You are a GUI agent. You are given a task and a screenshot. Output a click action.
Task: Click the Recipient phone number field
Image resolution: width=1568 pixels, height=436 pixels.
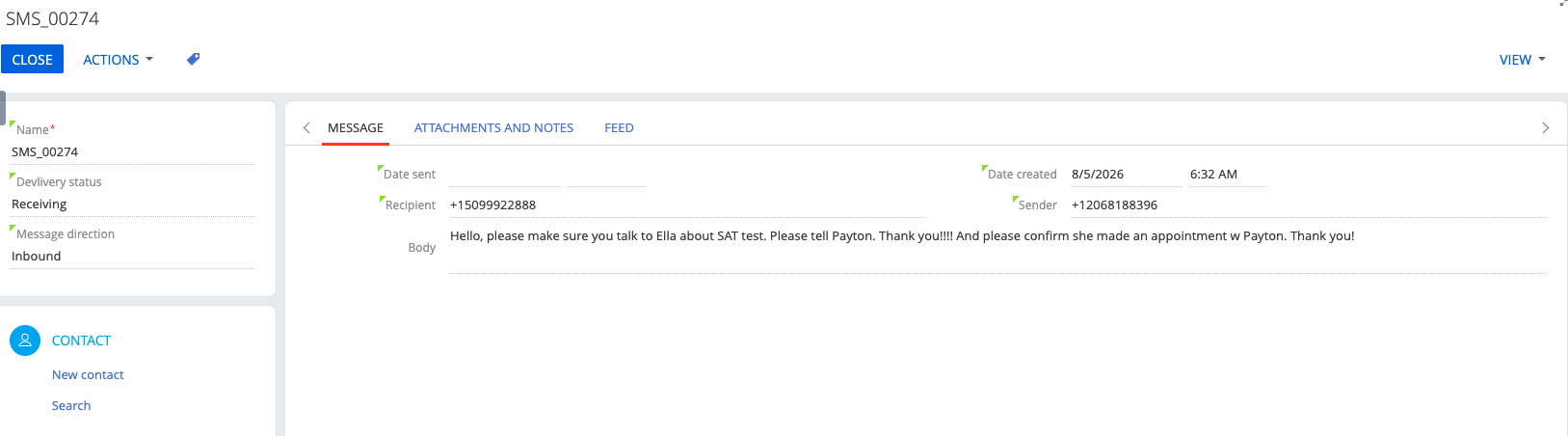(686, 205)
